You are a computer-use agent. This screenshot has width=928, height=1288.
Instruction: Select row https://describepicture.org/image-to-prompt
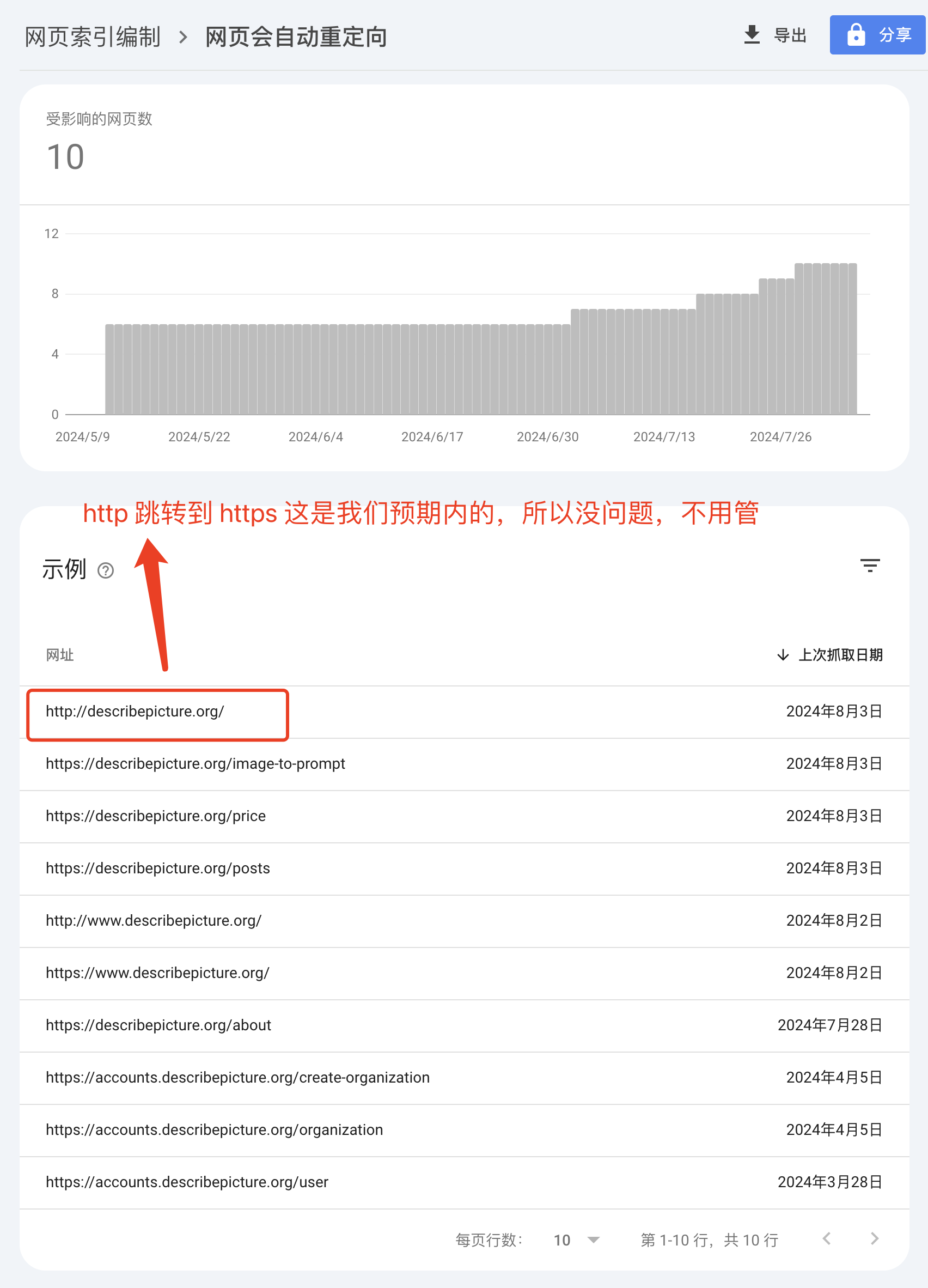point(465,764)
